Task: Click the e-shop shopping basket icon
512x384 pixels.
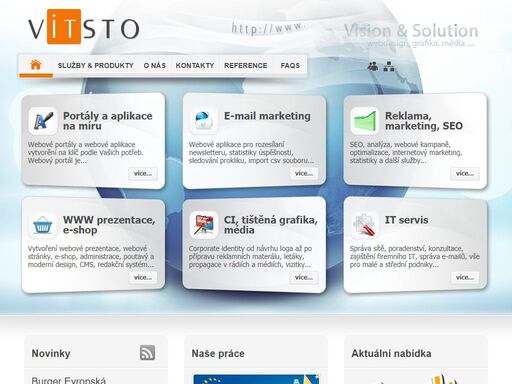Action: click(x=43, y=225)
